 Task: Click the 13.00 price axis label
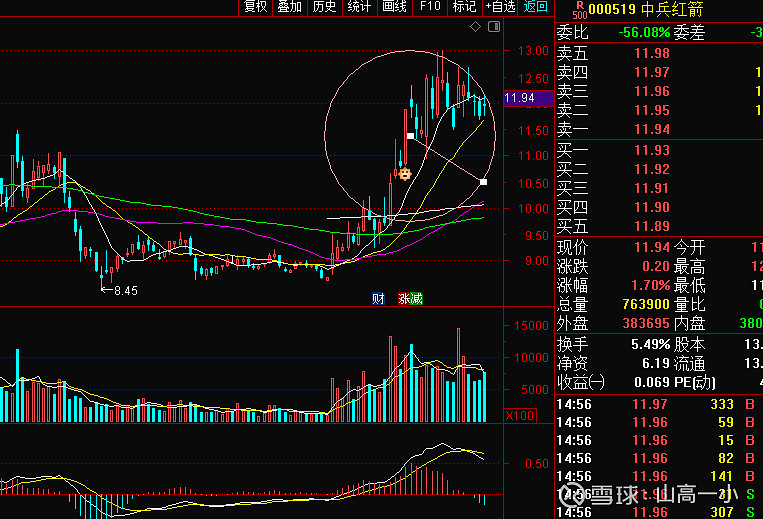[533, 51]
